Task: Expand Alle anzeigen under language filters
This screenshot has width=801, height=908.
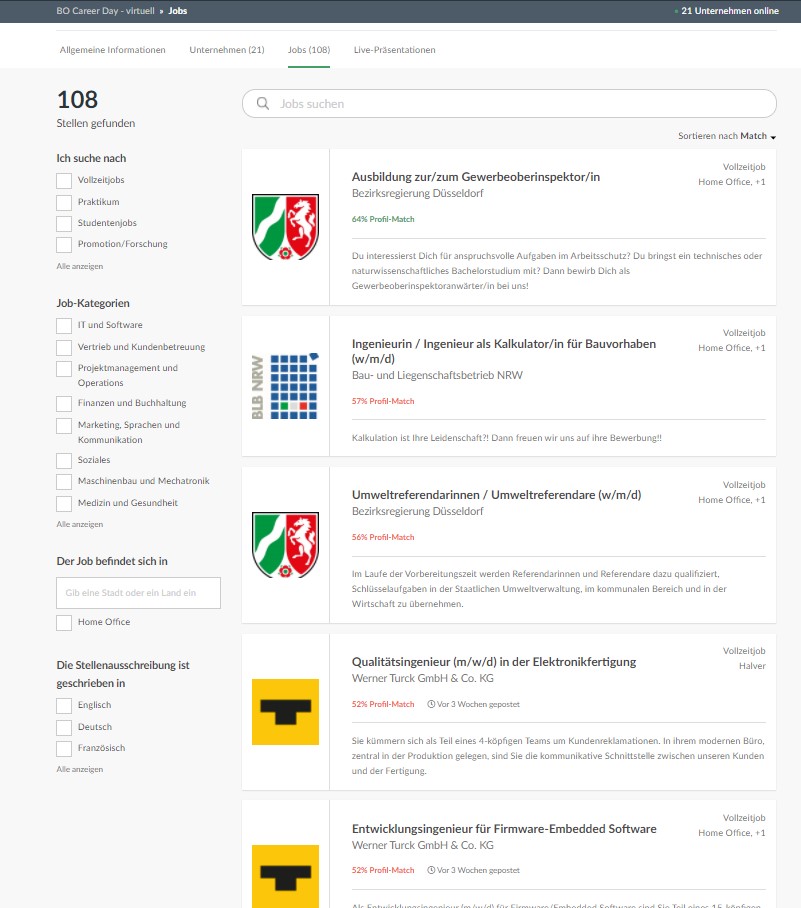Action: [x=80, y=769]
